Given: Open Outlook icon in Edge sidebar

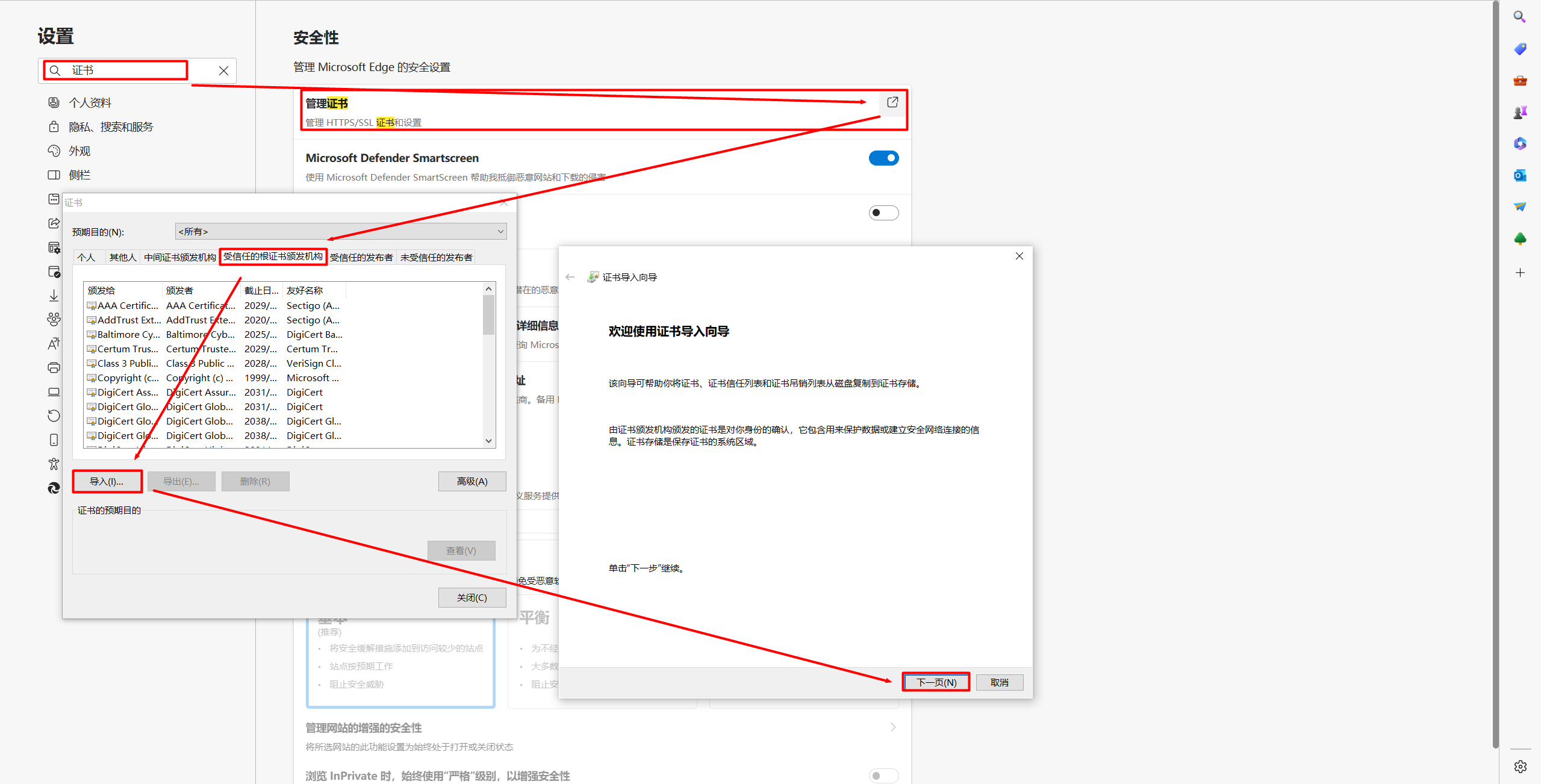Looking at the screenshot, I should coord(1519,175).
